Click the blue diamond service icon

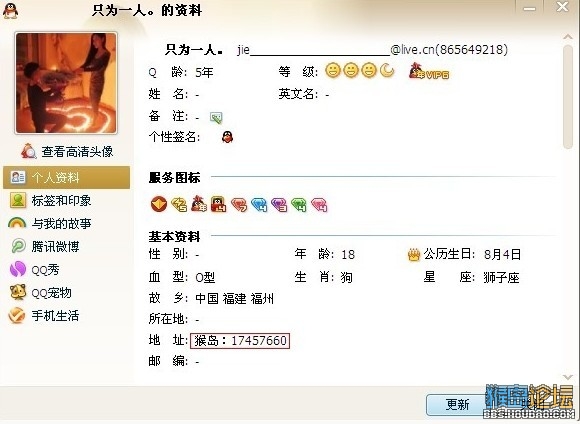[x=259, y=205]
